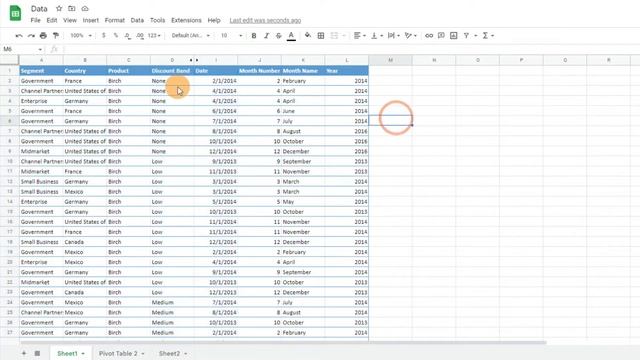640x360 pixels.
Task: Click the Insert link icon
Action: tap(429, 36)
